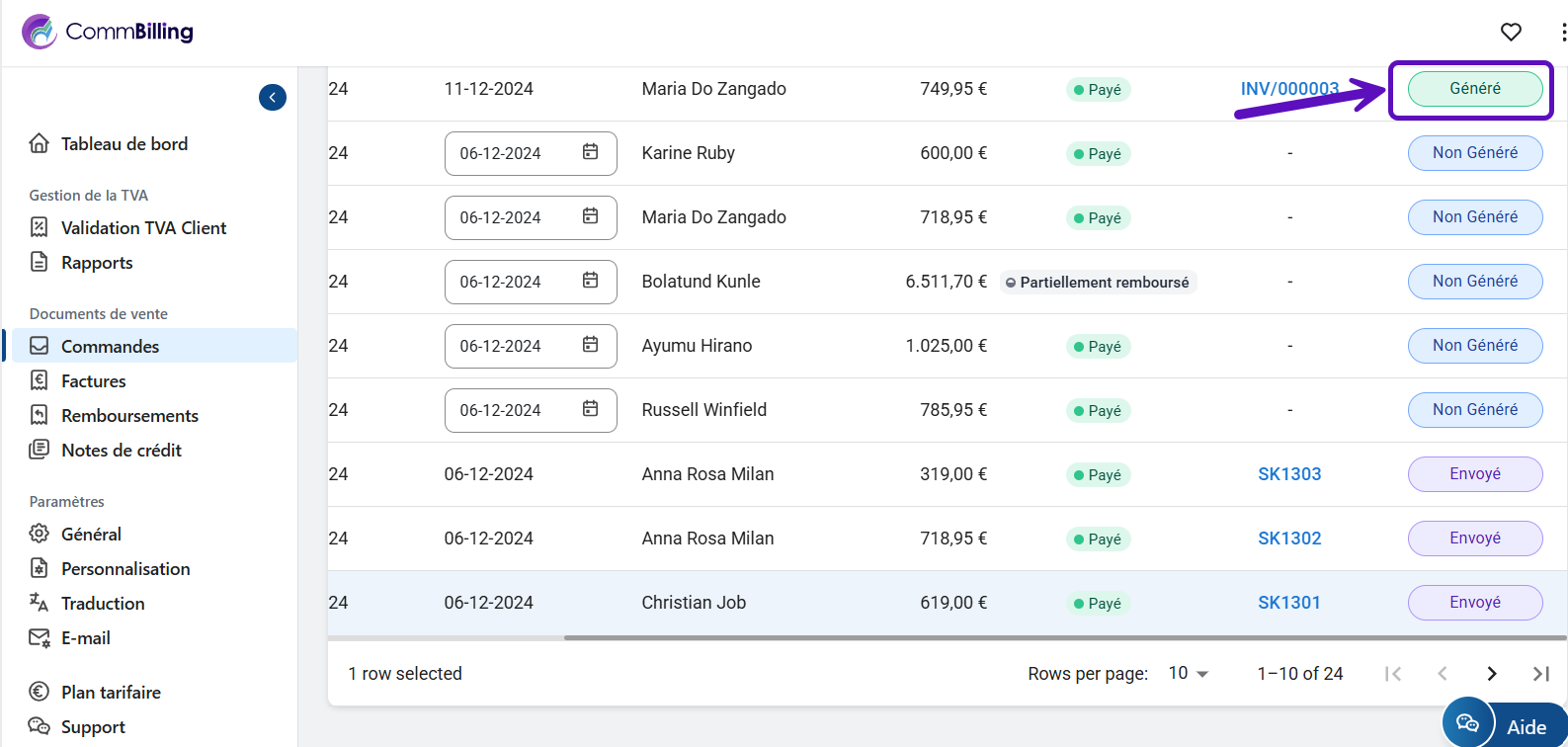
Task: Click the CommBilling logo
Action: coord(108,32)
